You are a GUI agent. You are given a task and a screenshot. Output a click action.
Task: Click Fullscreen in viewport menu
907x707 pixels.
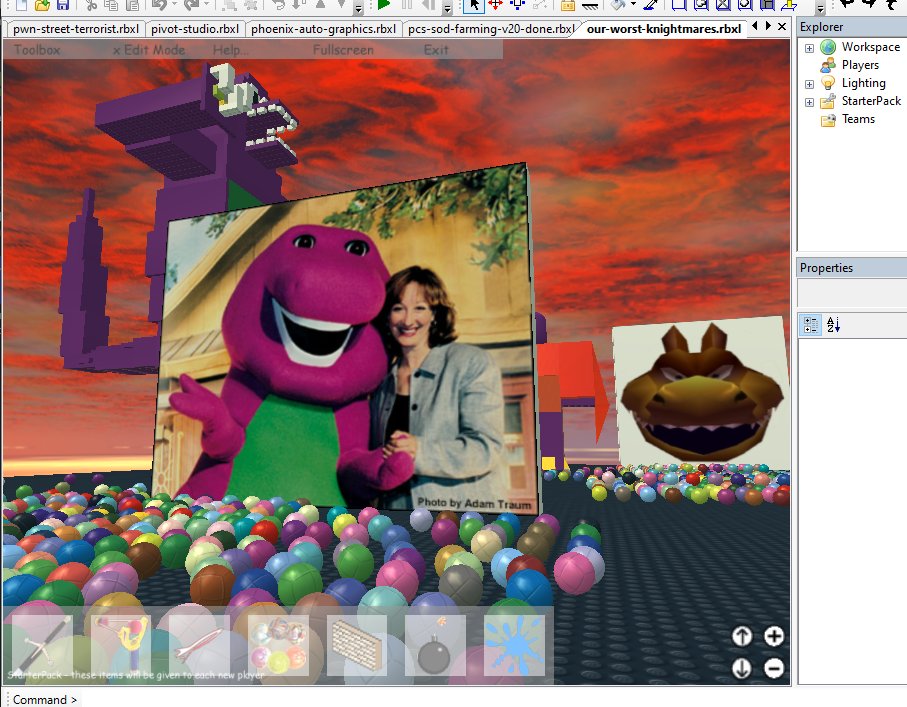tap(343, 50)
